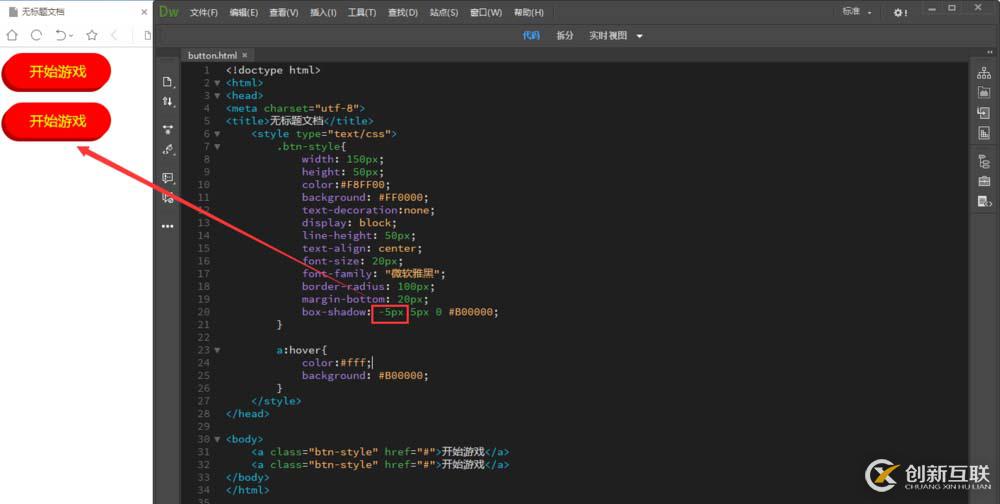1000x504 pixels.
Task: Open the 文件(F) menu
Action: point(204,13)
